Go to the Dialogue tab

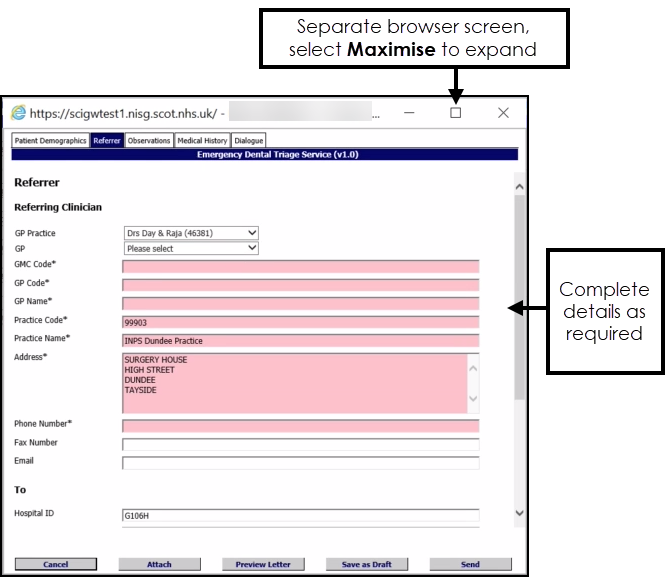coord(248,141)
